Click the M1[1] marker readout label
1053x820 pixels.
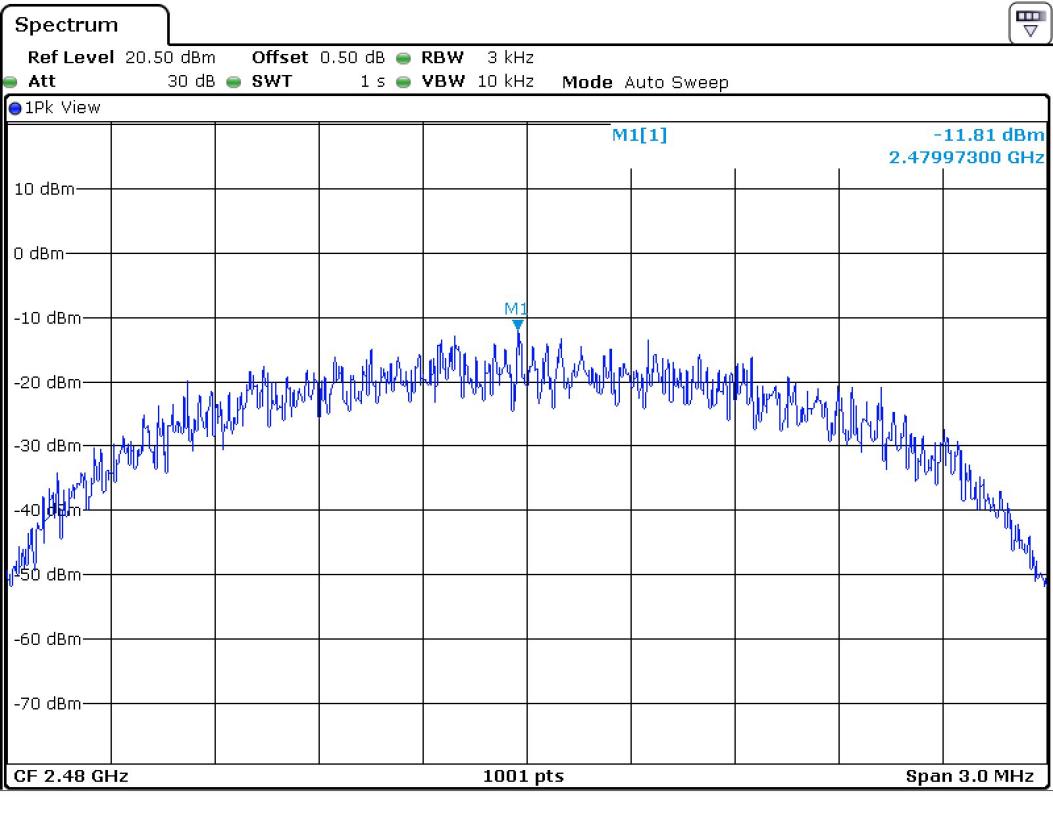point(639,135)
